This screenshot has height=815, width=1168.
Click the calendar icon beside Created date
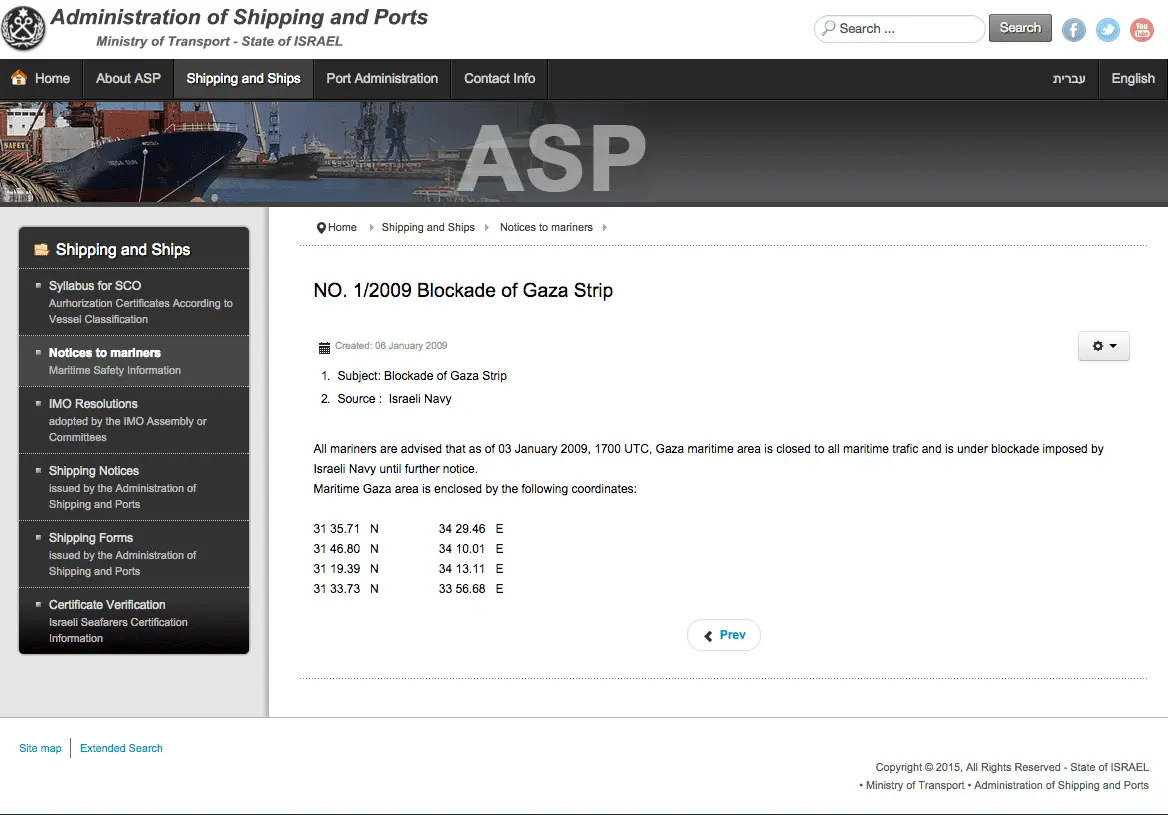pos(324,347)
